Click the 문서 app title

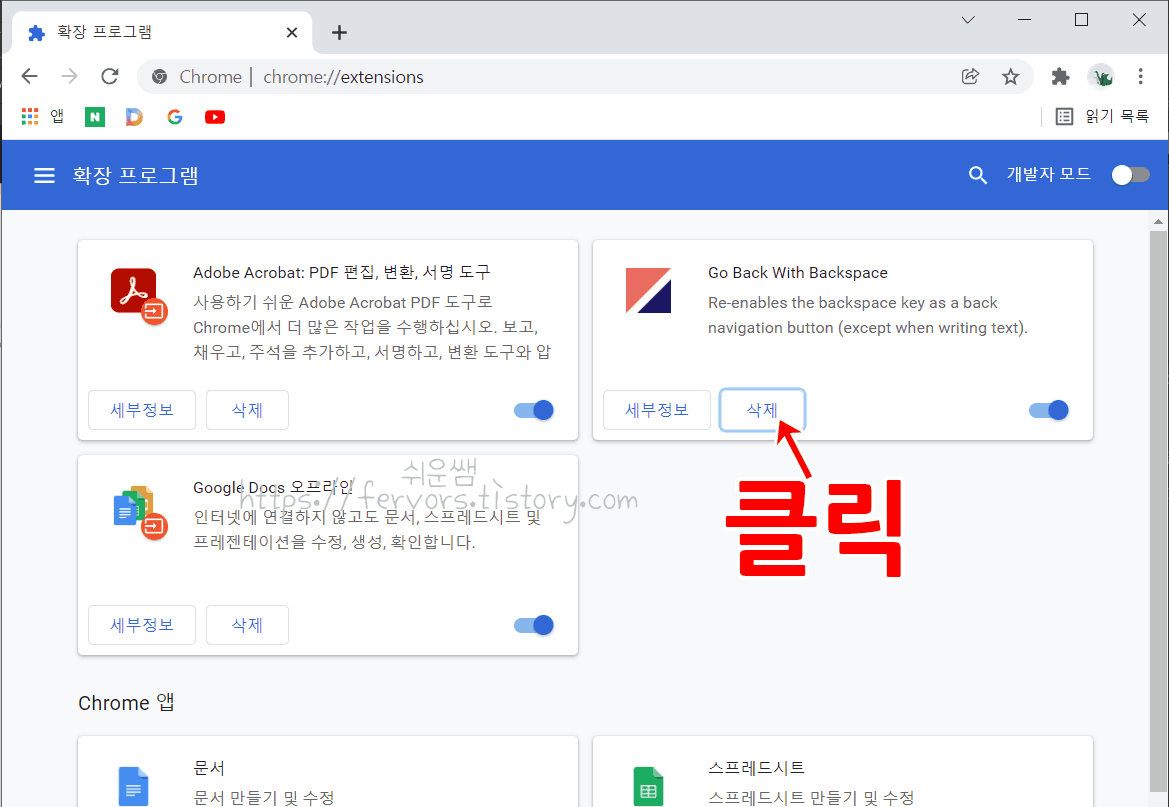209,767
